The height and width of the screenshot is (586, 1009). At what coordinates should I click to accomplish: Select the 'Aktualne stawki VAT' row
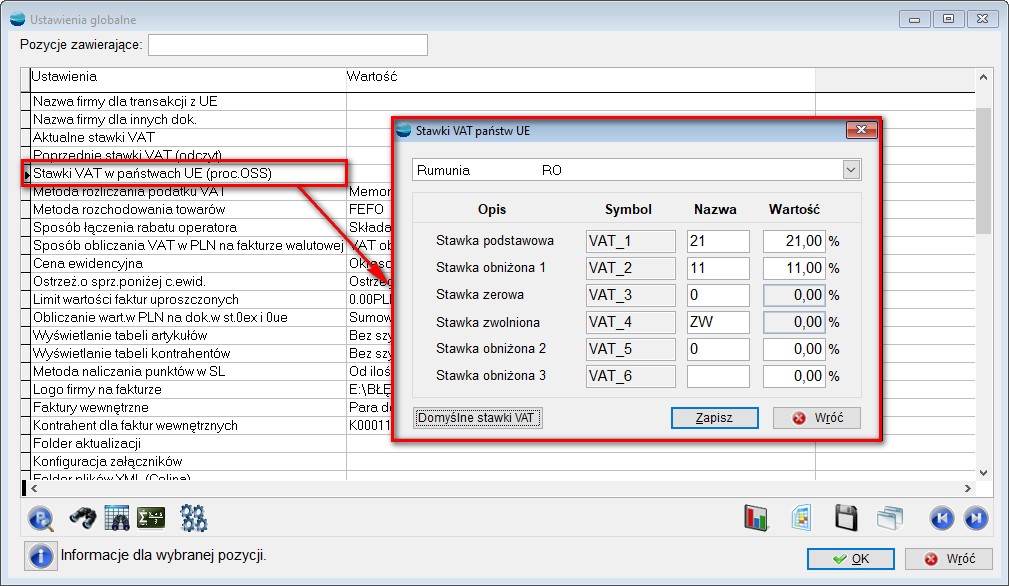point(94,137)
